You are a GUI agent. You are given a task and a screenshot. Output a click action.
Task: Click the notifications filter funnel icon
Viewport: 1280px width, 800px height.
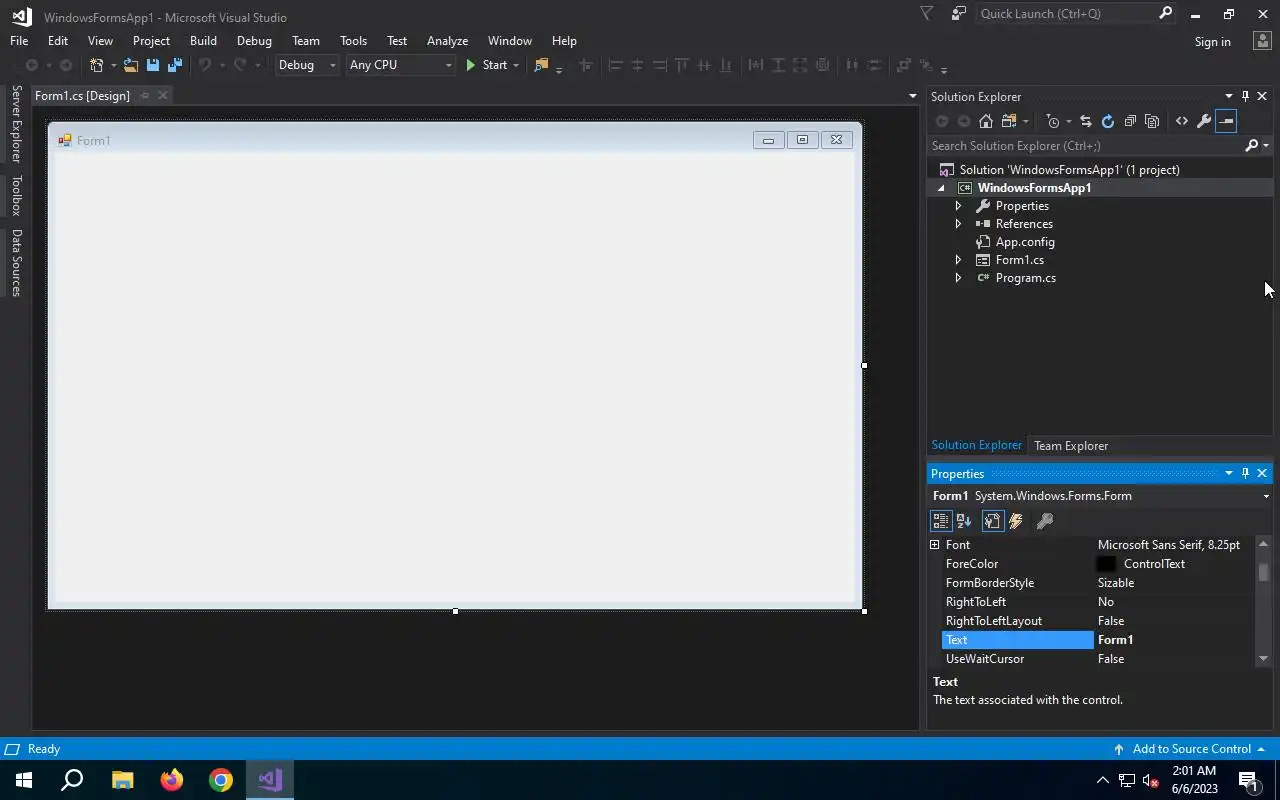(926, 14)
